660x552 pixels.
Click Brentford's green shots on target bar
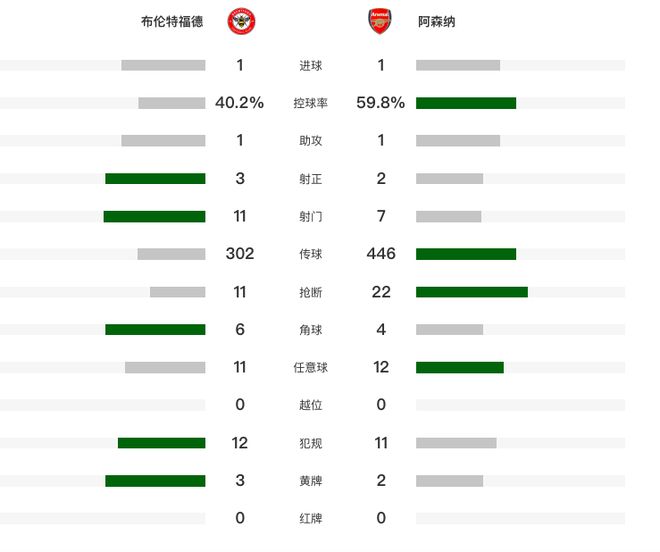point(155,179)
